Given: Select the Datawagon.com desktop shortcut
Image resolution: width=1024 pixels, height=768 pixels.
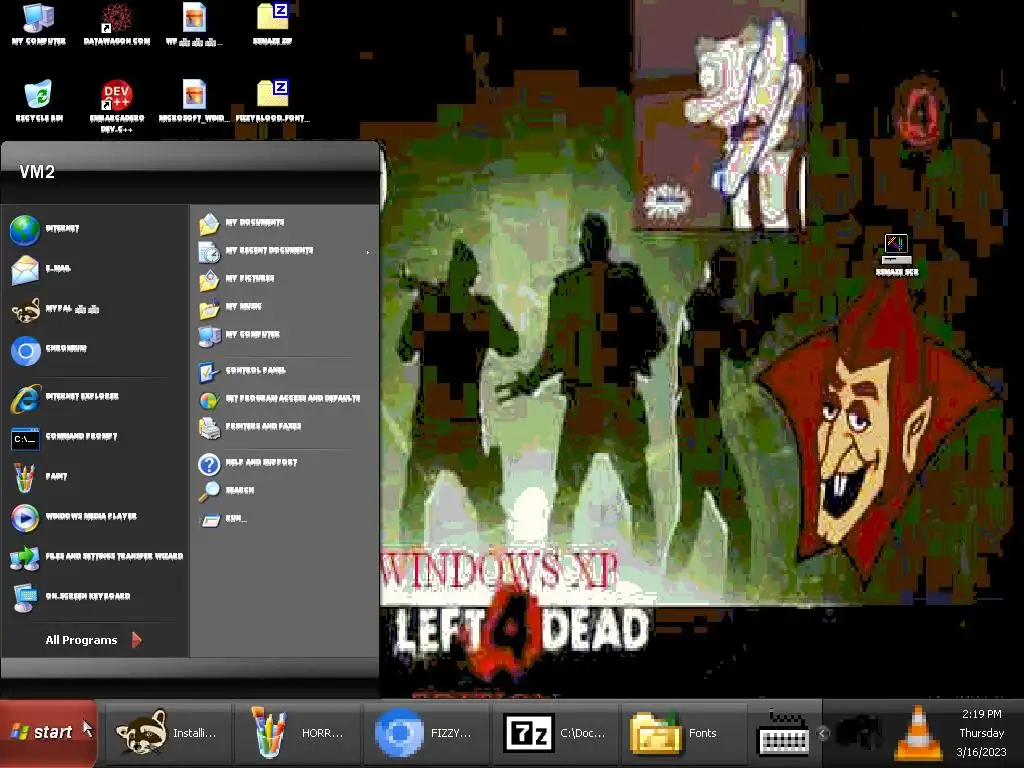Looking at the screenshot, I should [117, 24].
